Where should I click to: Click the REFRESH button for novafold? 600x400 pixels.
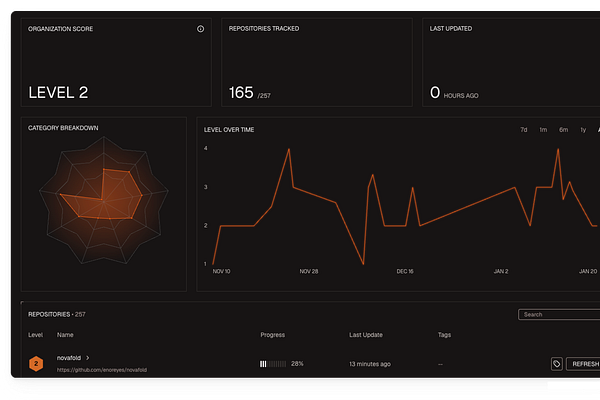pyautogui.click(x=583, y=364)
